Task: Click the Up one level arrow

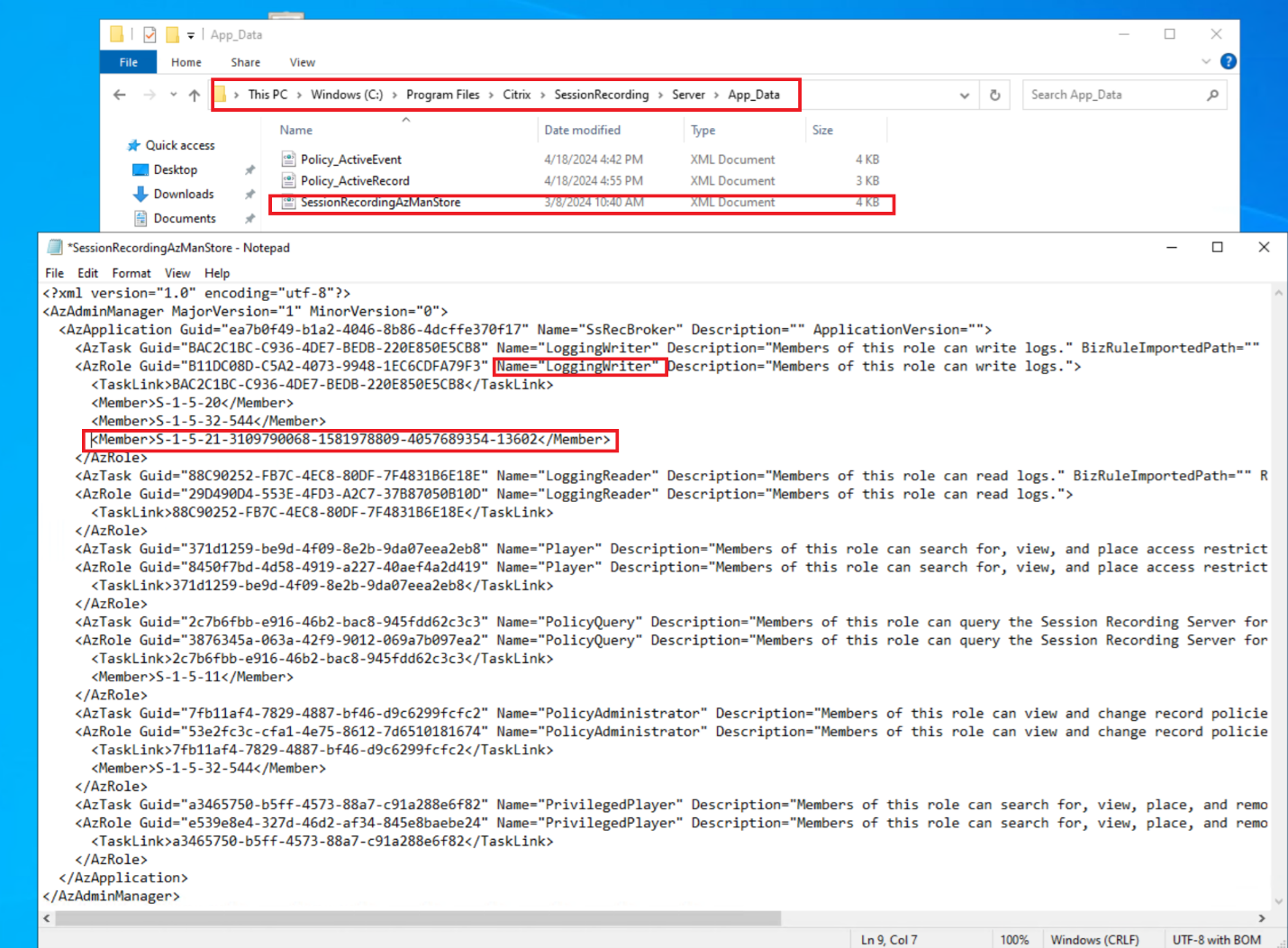Action: tap(195, 95)
